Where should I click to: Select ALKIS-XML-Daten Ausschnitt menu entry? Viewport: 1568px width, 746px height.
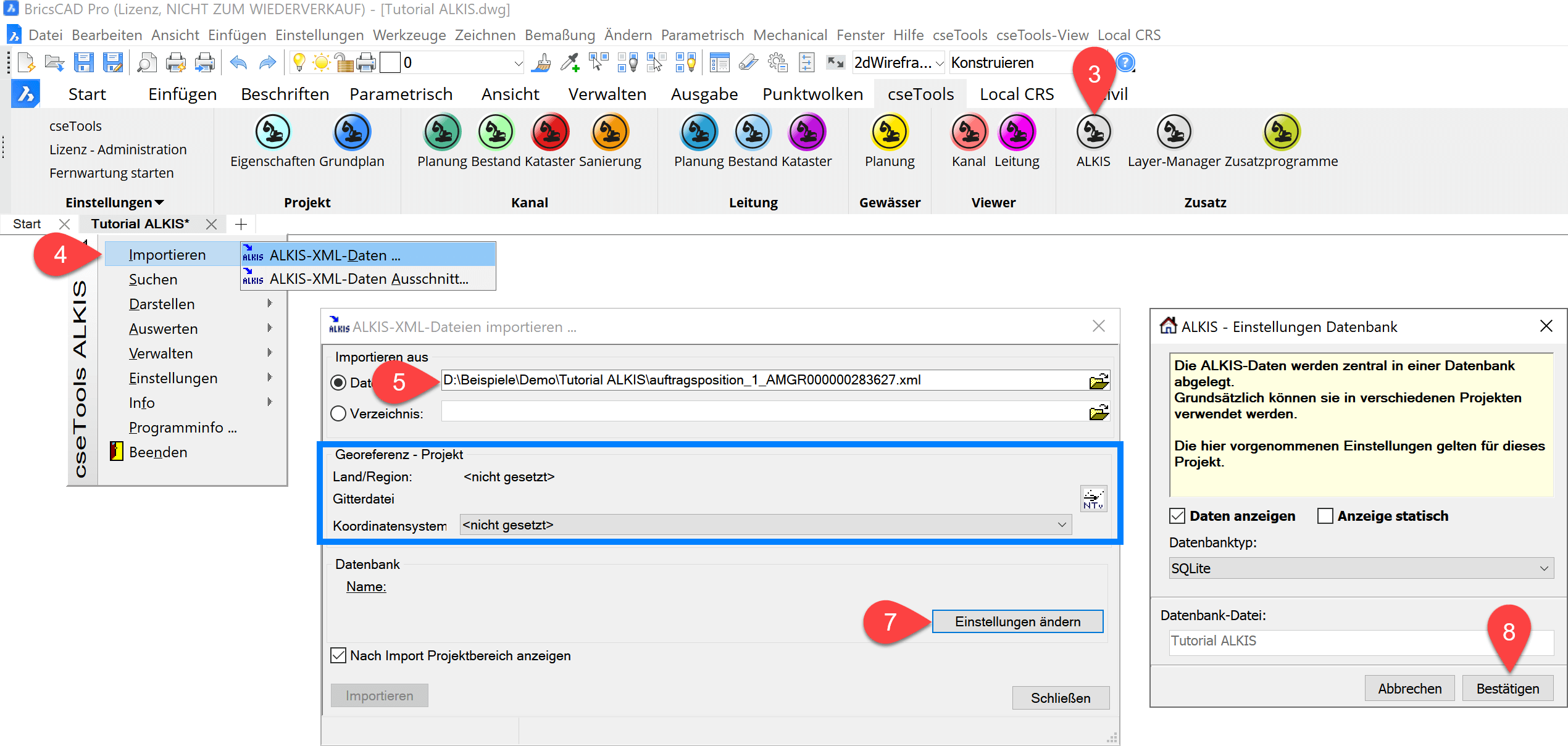(x=369, y=279)
